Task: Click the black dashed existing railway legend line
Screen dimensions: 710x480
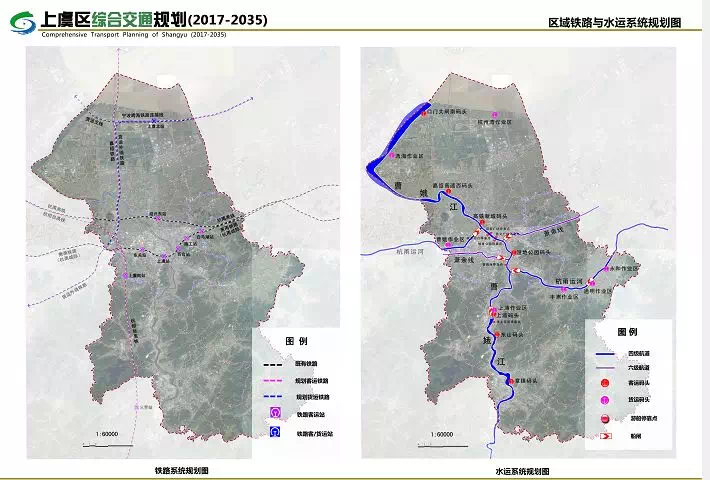Action: click(273, 364)
